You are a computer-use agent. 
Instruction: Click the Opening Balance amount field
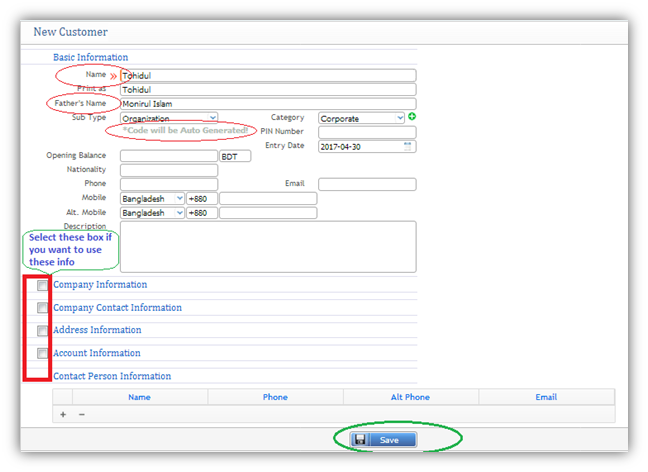click(x=167, y=156)
